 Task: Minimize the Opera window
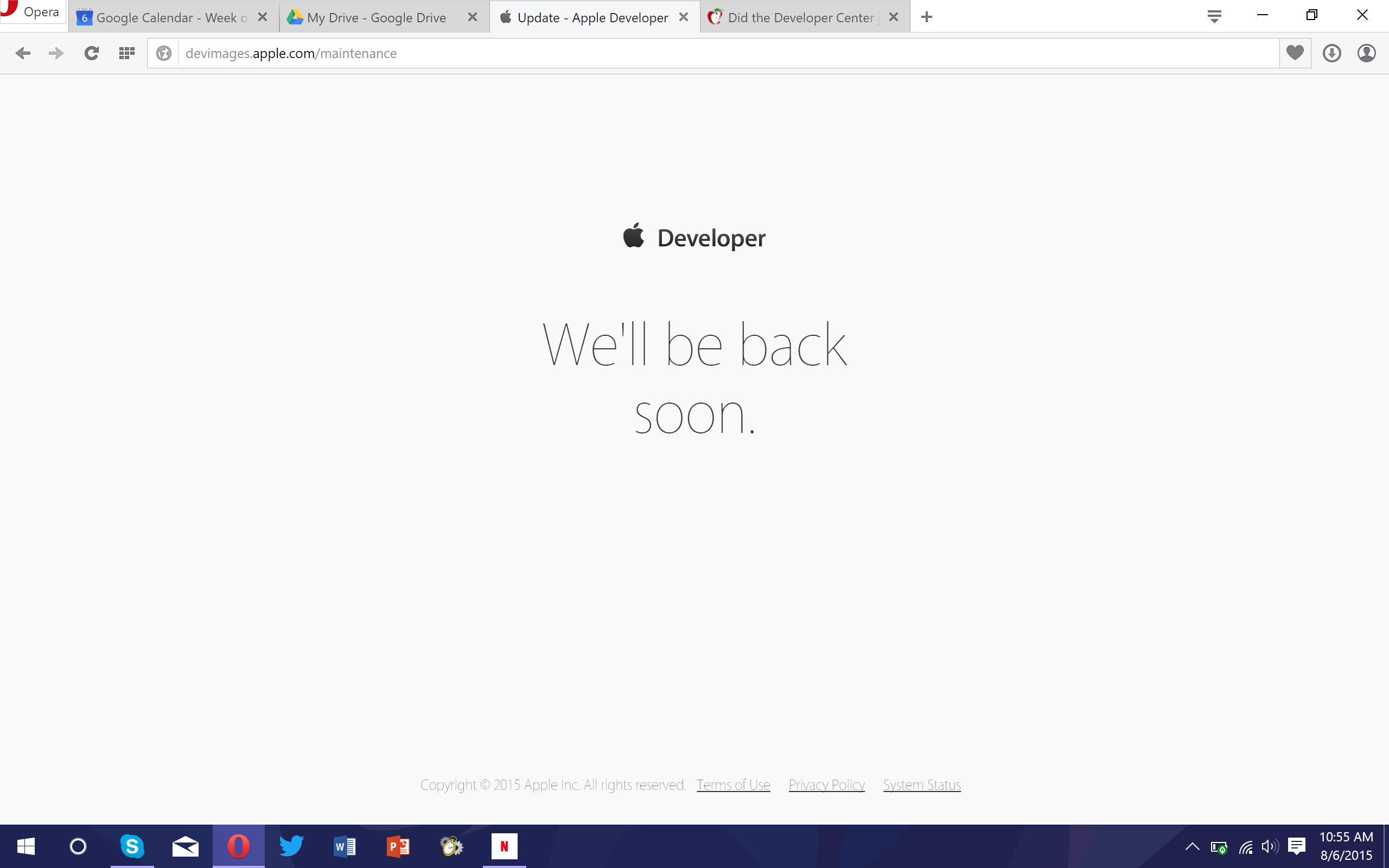click(x=1262, y=16)
